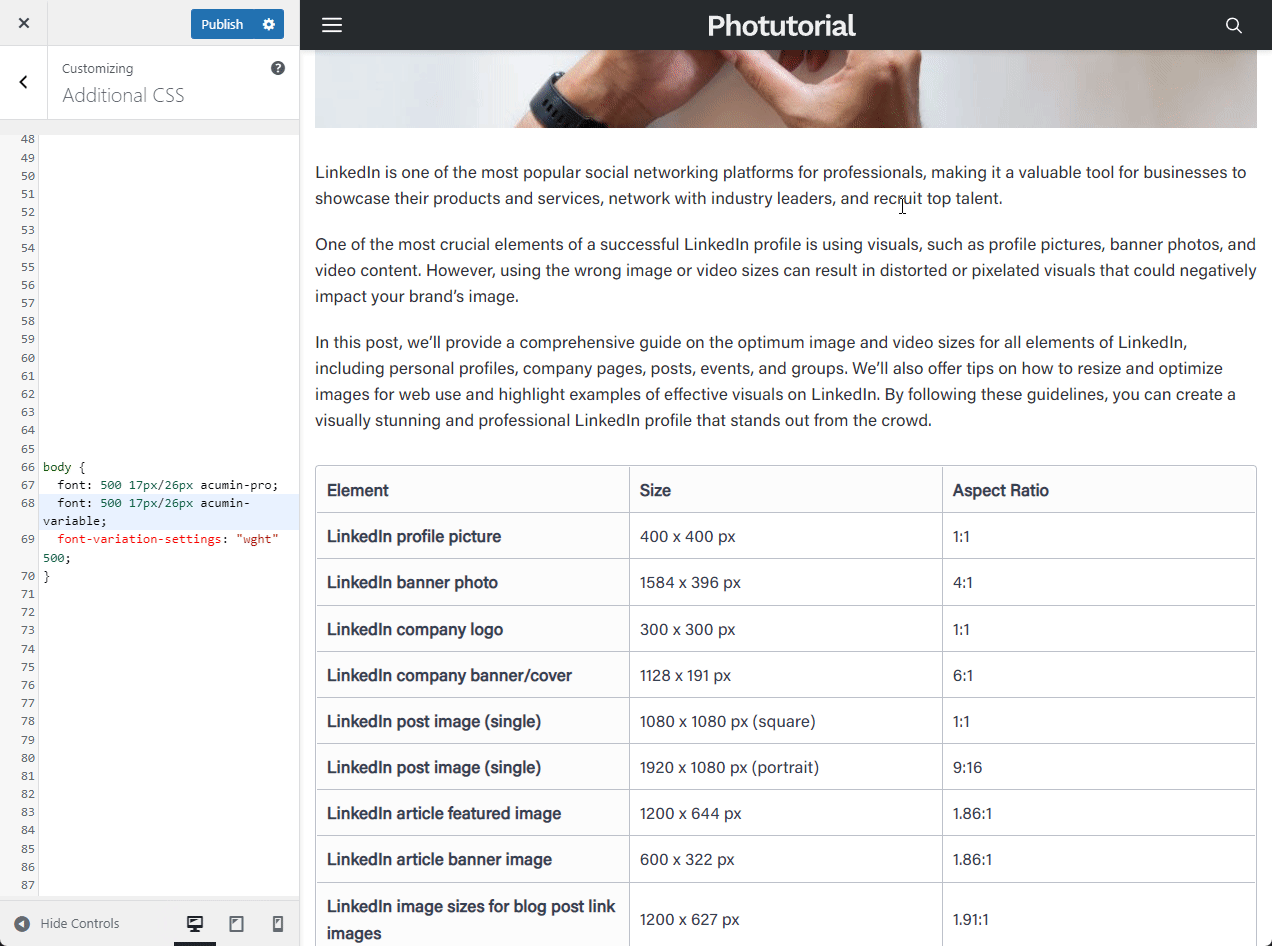Image resolution: width=1272 pixels, height=946 pixels.
Task: Click the Hide Controls label
Action: coord(78,923)
